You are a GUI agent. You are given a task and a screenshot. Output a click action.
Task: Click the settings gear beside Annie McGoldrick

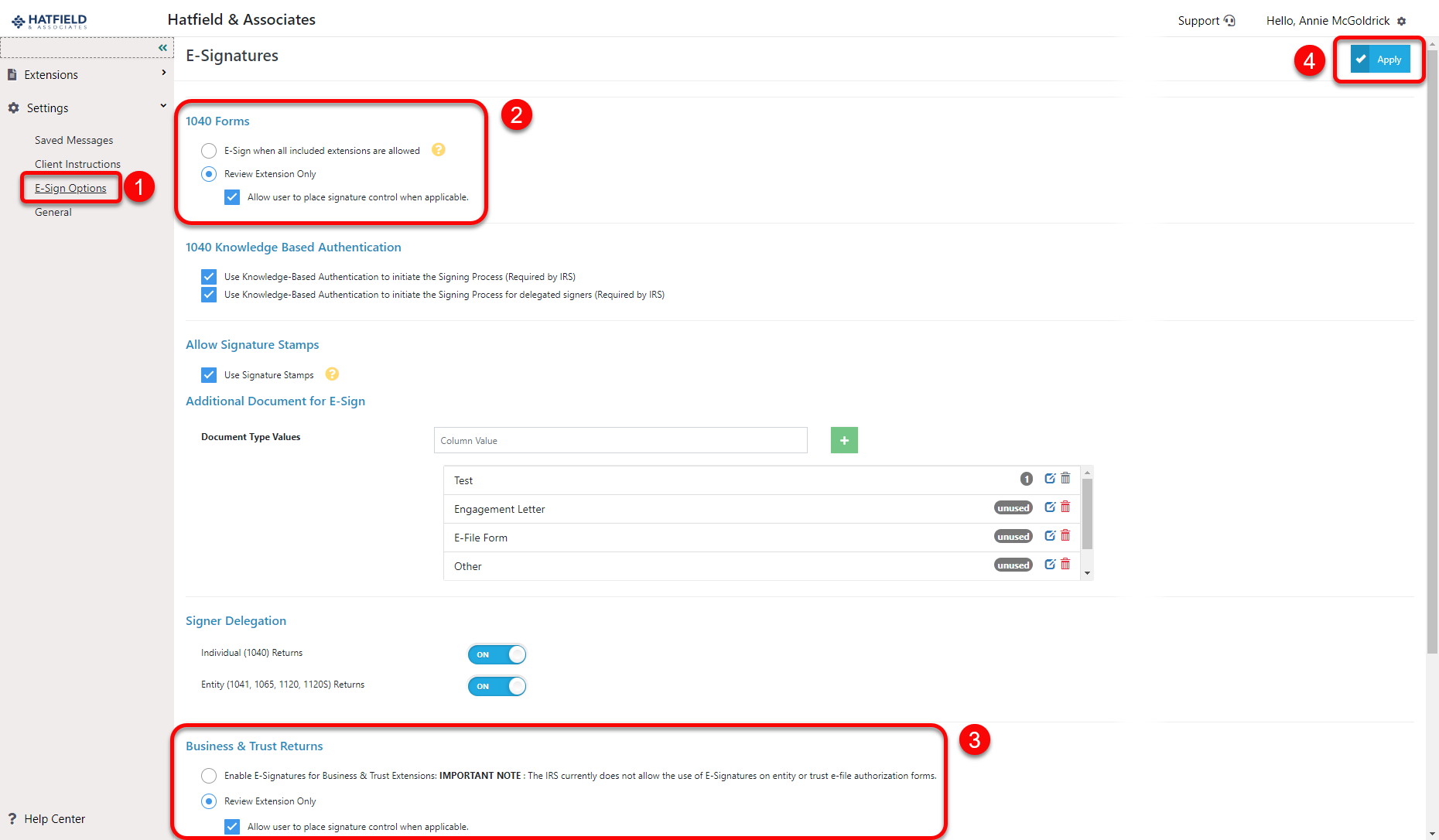1402,21
